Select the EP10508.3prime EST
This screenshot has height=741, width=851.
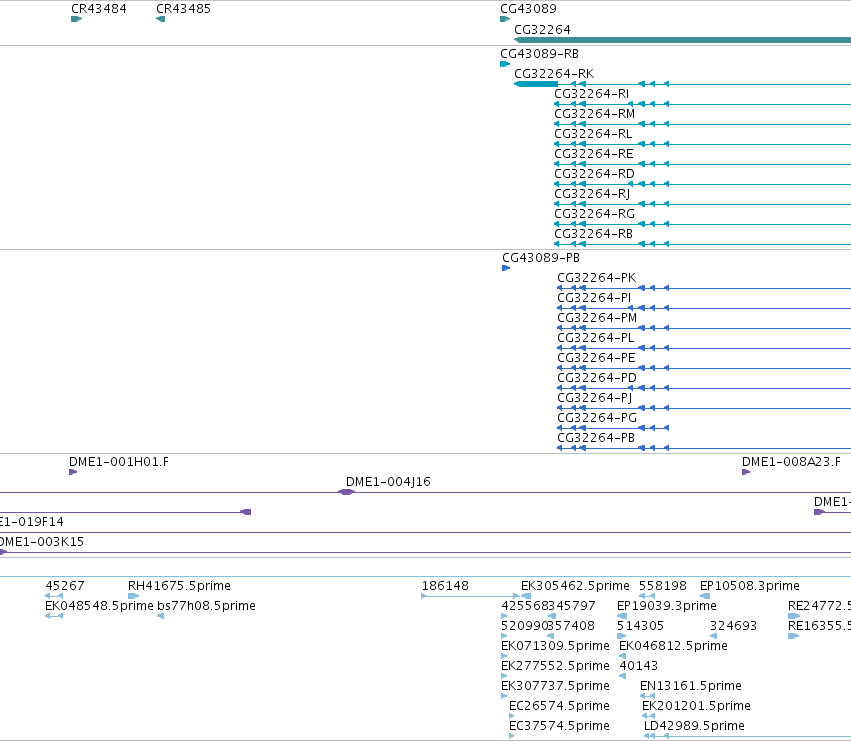[x=705, y=596]
